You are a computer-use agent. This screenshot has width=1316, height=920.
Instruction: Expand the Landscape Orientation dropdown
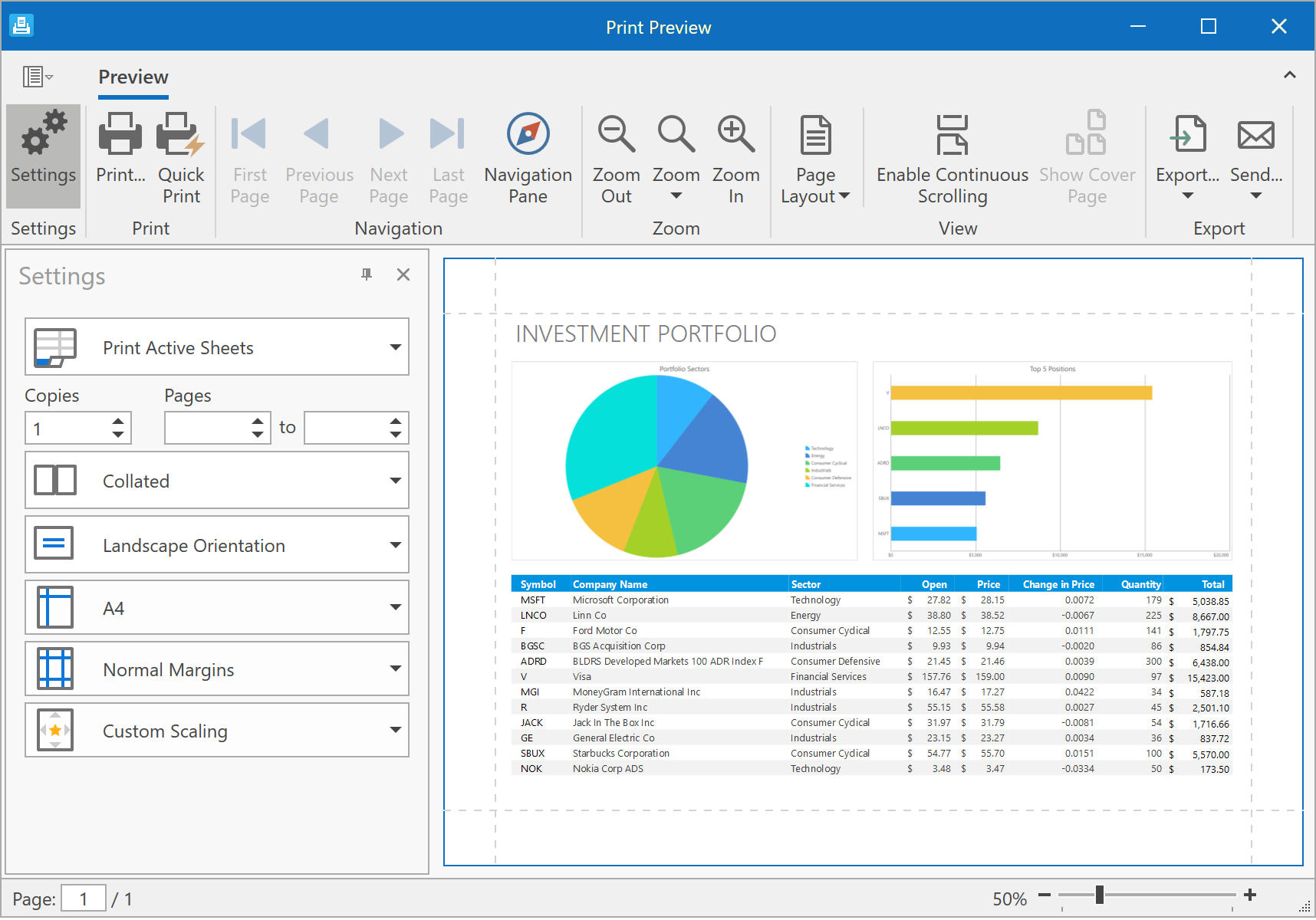point(395,545)
